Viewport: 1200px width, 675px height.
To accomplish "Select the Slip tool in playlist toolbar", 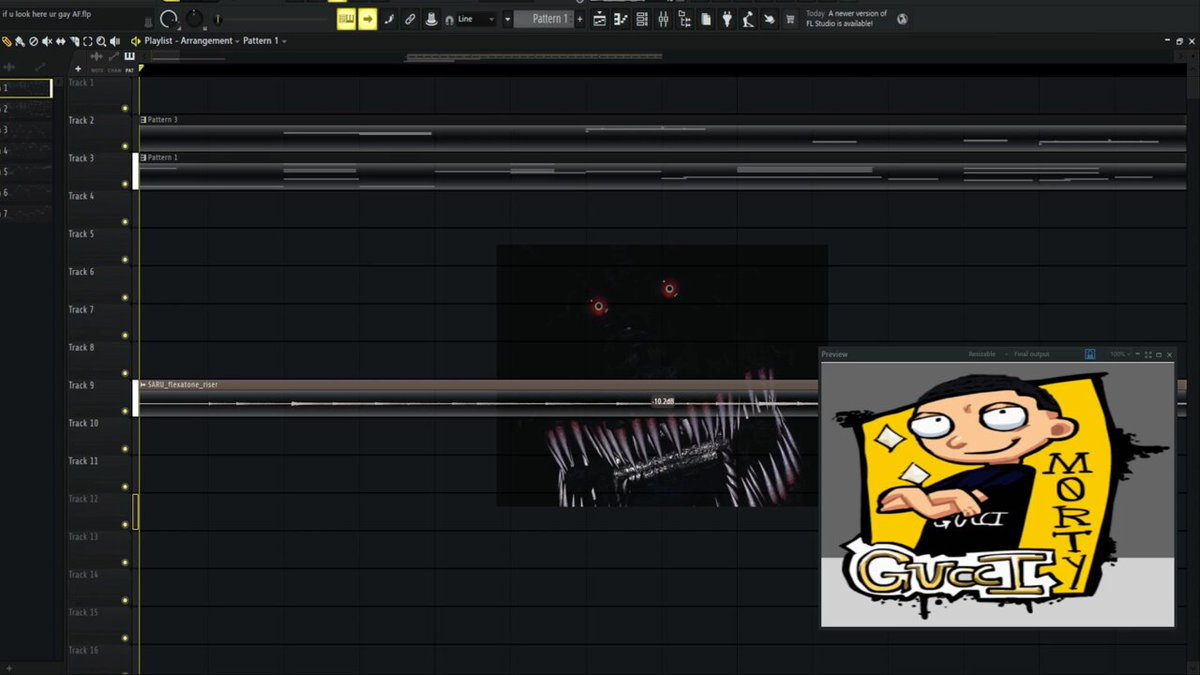I will pyautogui.click(x=61, y=41).
